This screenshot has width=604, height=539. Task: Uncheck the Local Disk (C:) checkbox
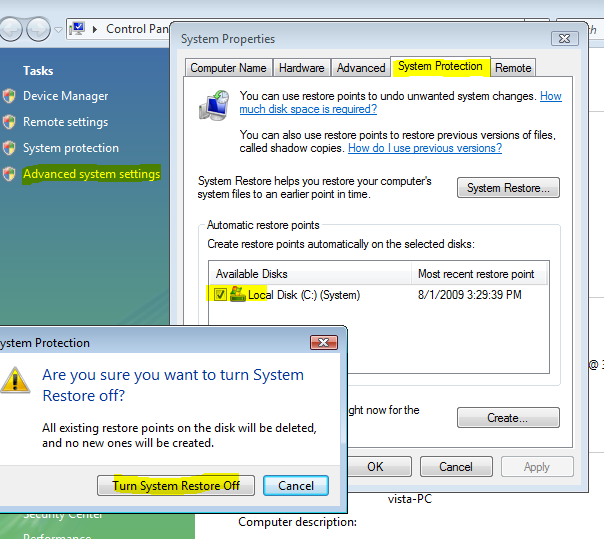coord(220,295)
